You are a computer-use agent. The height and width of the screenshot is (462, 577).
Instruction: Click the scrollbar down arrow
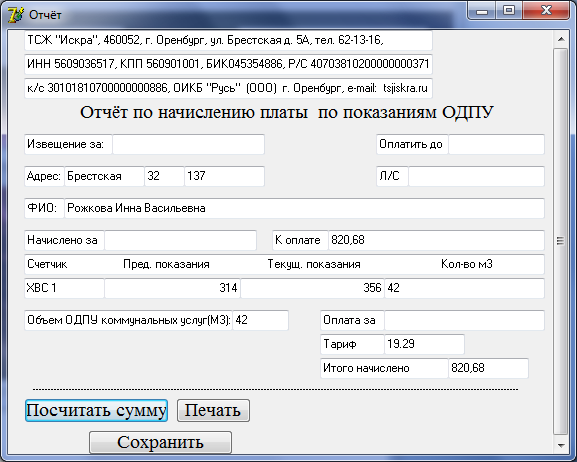[x=561, y=445]
